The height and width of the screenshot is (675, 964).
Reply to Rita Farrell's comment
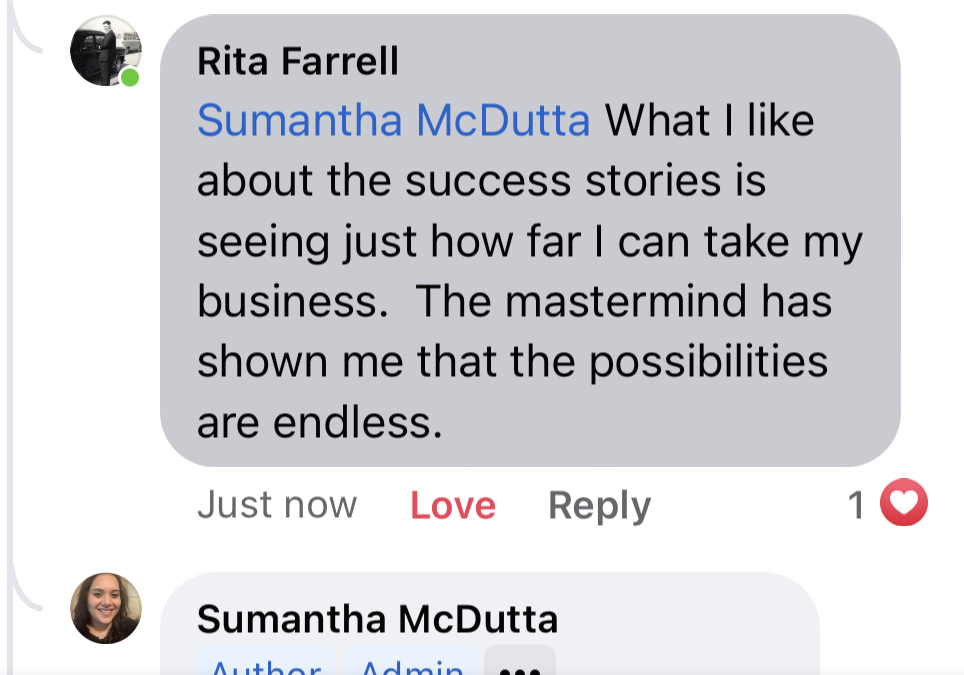599,505
